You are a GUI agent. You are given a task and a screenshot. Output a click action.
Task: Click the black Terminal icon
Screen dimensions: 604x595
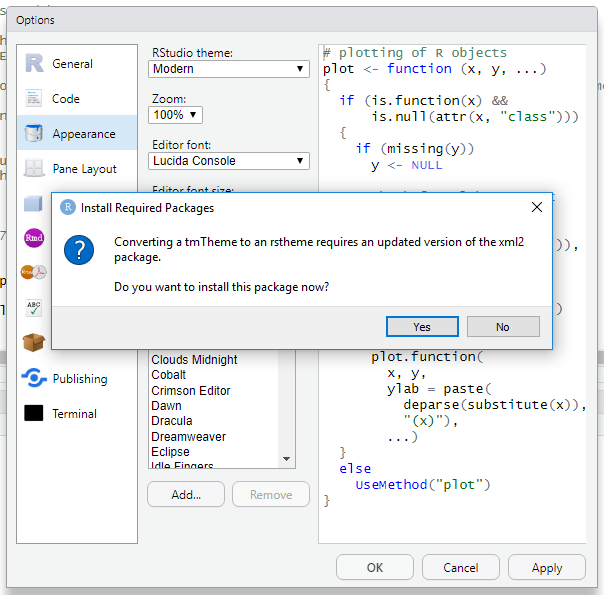(x=35, y=414)
